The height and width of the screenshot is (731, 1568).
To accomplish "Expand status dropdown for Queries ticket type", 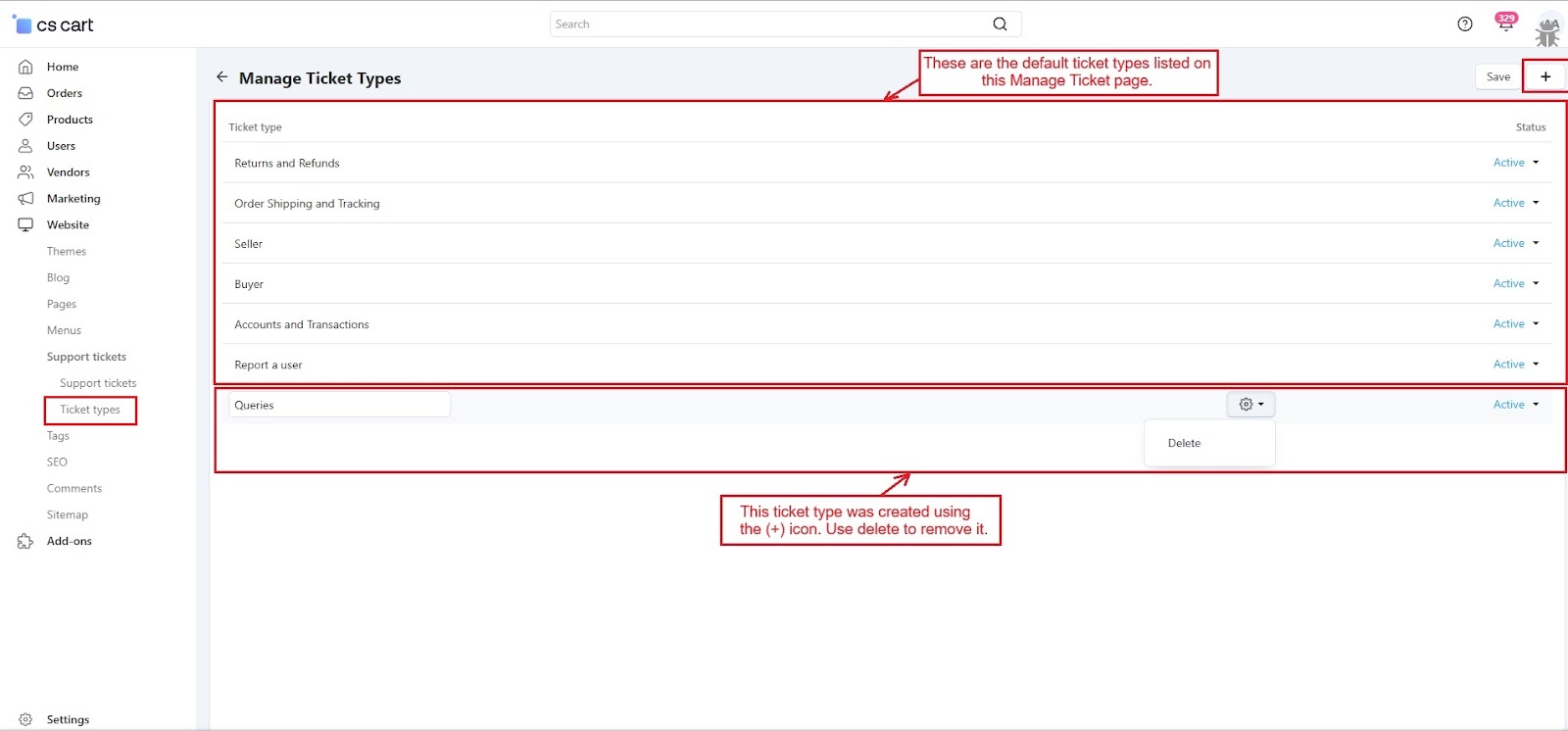I will [x=1515, y=405].
